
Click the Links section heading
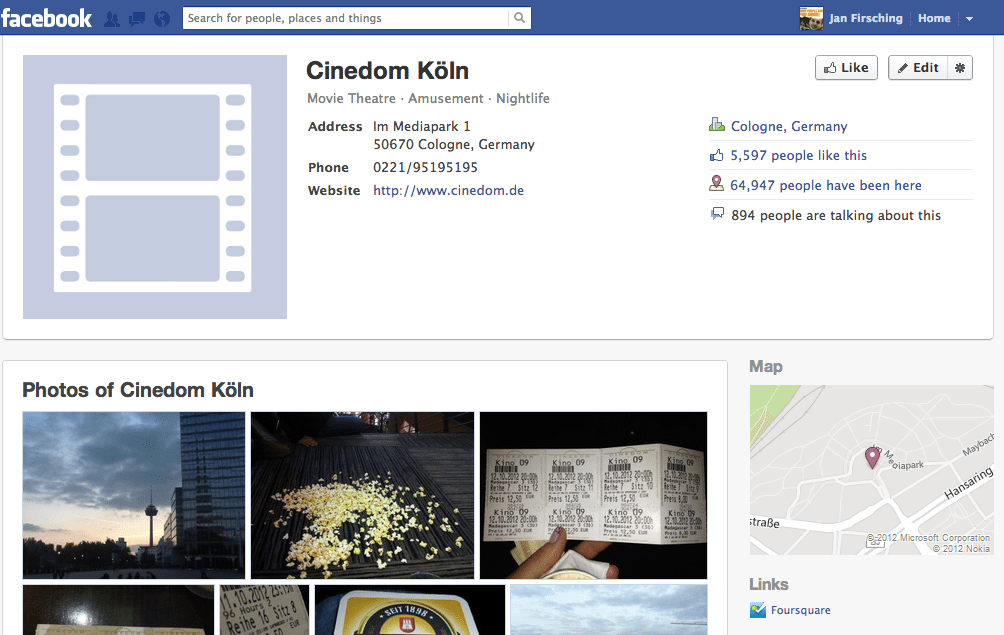click(768, 584)
